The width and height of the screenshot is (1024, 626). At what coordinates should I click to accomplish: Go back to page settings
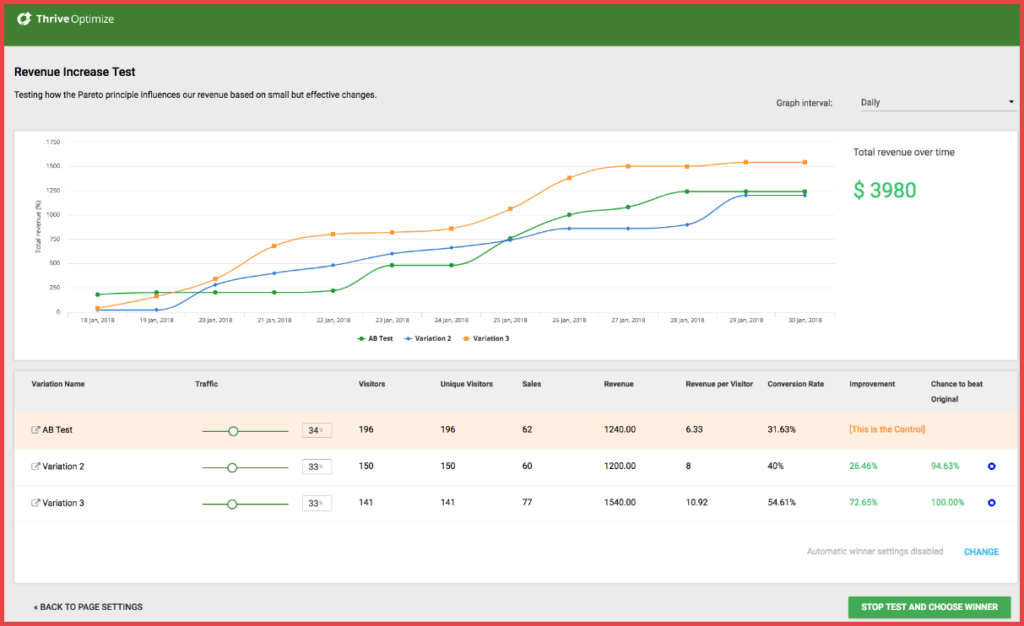(x=88, y=607)
